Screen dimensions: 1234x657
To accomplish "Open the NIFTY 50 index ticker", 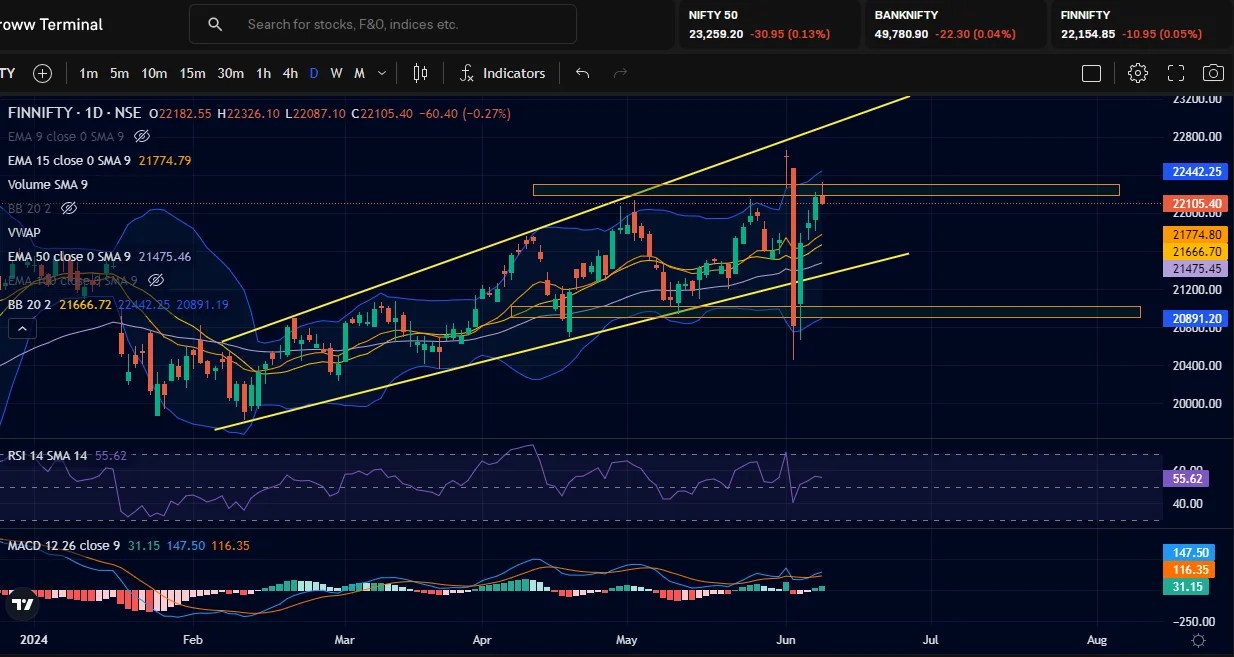I will pyautogui.click(x=770, y=25).
